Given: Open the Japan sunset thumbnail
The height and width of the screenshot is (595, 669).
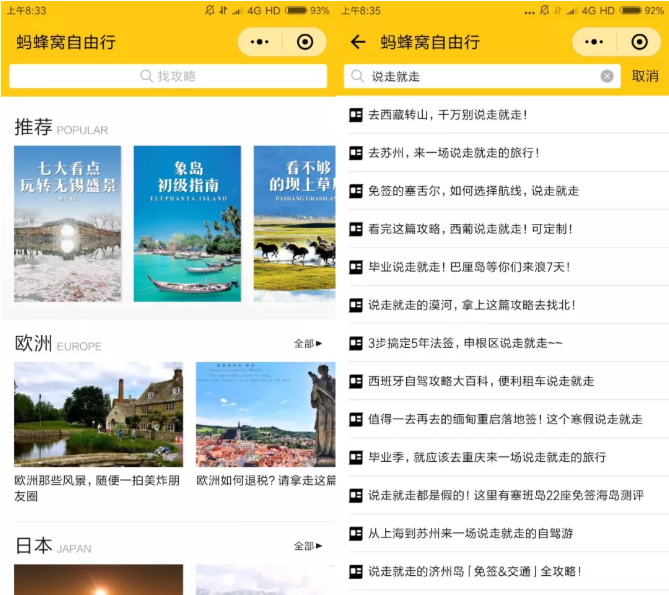Looking at the screenshot, I should click(99, 579).
